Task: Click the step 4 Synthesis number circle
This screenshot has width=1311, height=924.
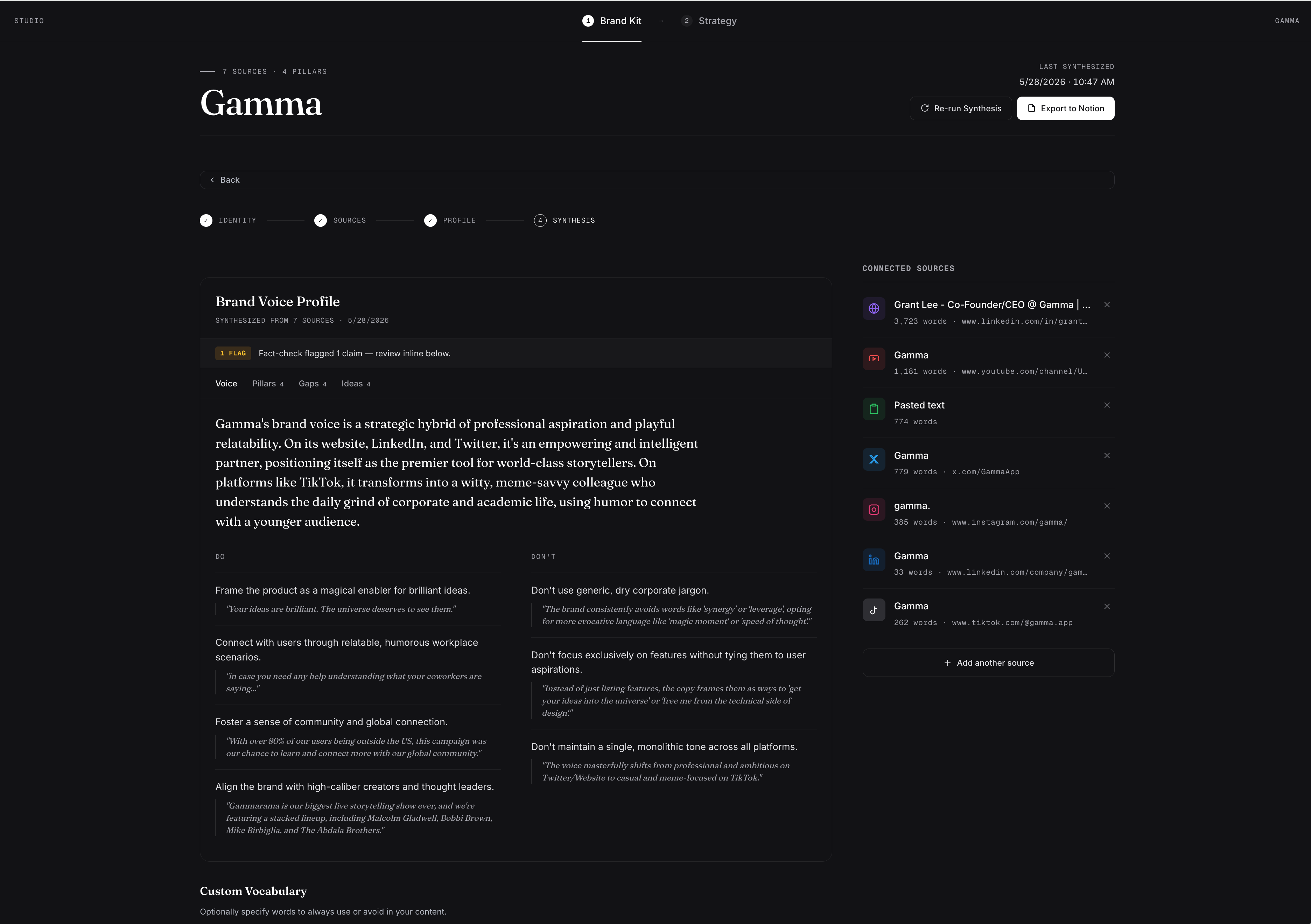Action: click(540, 220)
